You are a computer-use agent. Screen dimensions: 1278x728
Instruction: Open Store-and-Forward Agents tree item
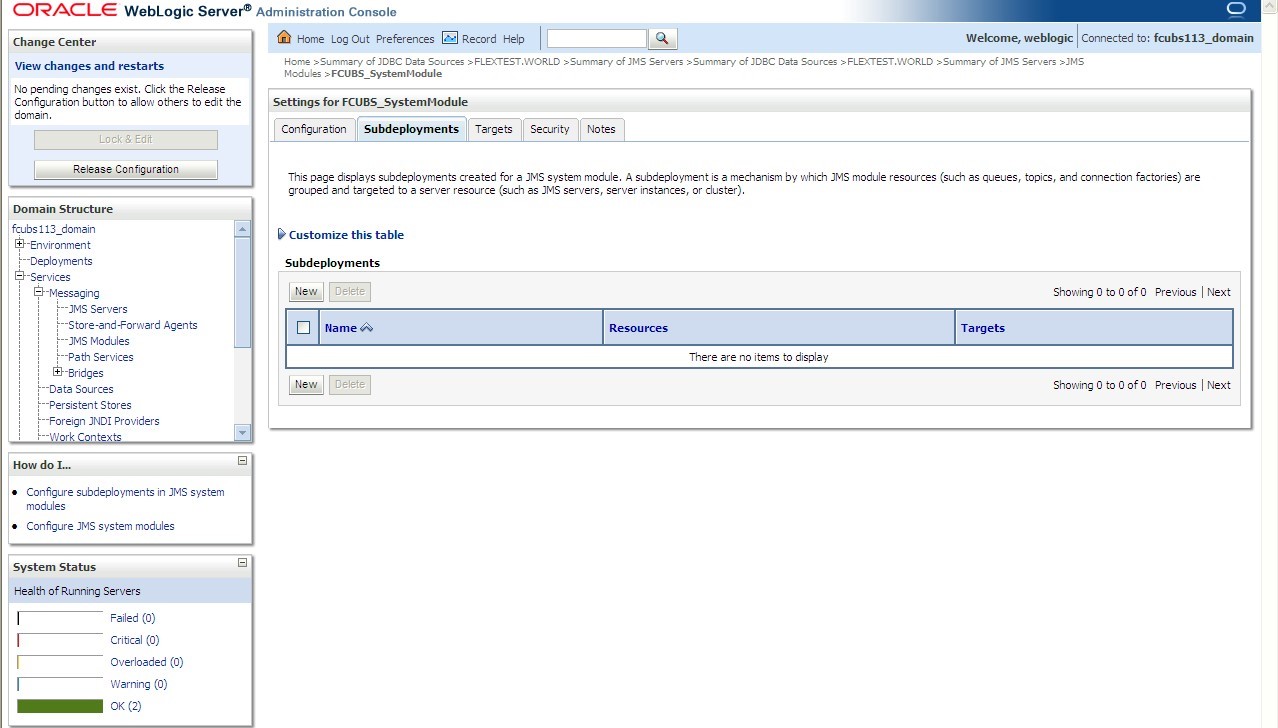(133, 325)
